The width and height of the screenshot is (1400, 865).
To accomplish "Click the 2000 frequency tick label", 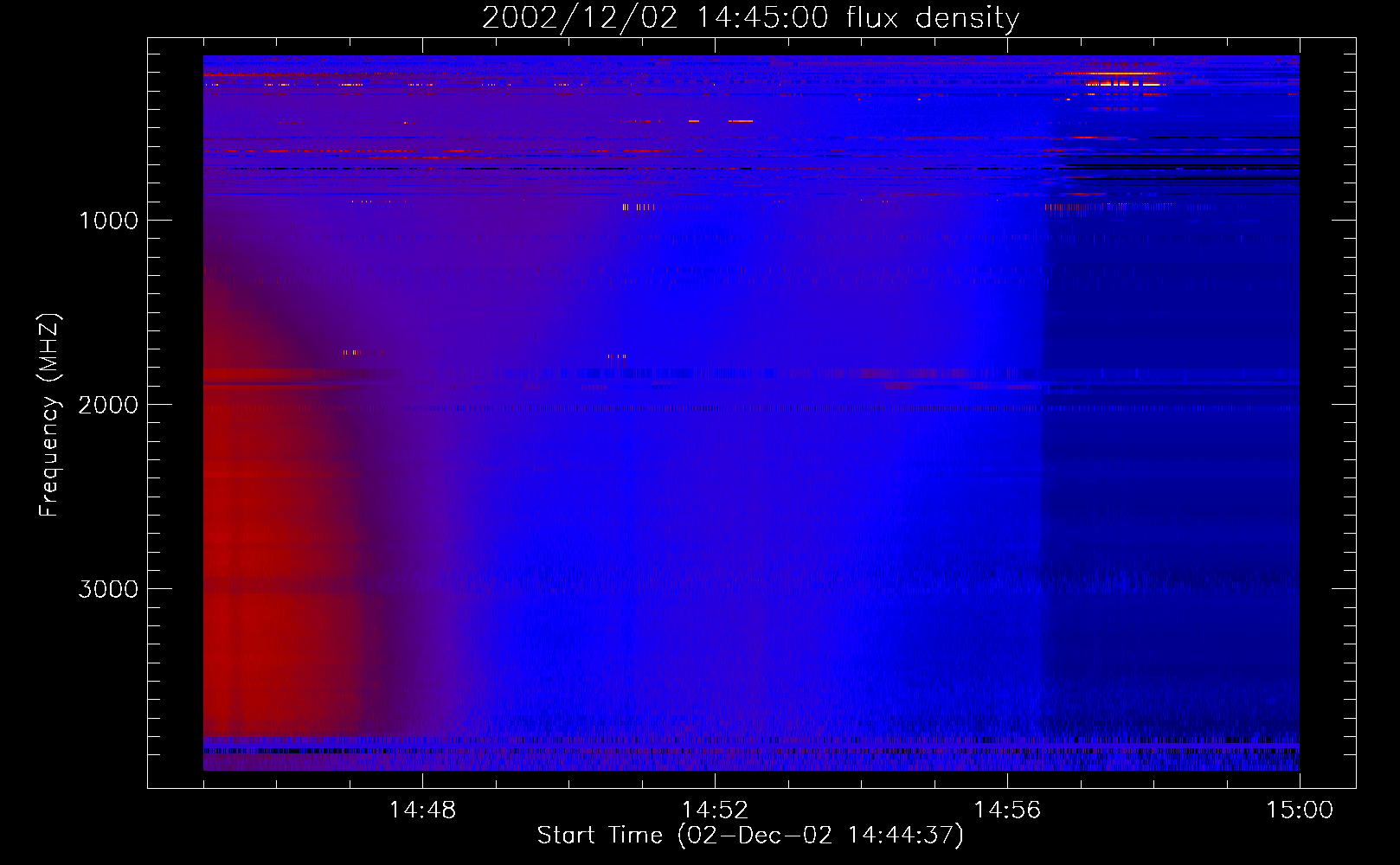I will tap(108, 405).
